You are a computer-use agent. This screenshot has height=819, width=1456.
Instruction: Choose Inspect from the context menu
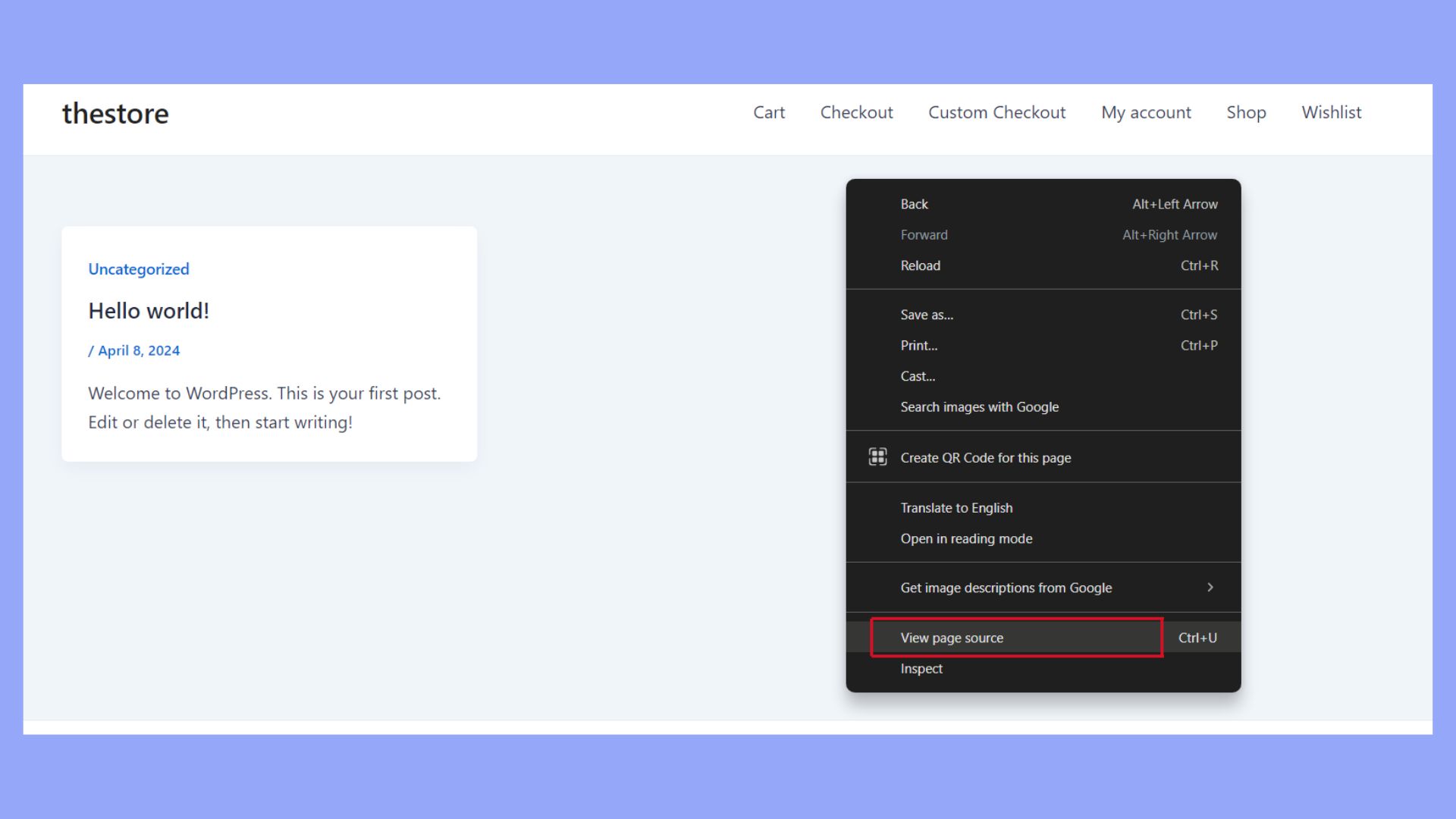click(x=921, y=669)
